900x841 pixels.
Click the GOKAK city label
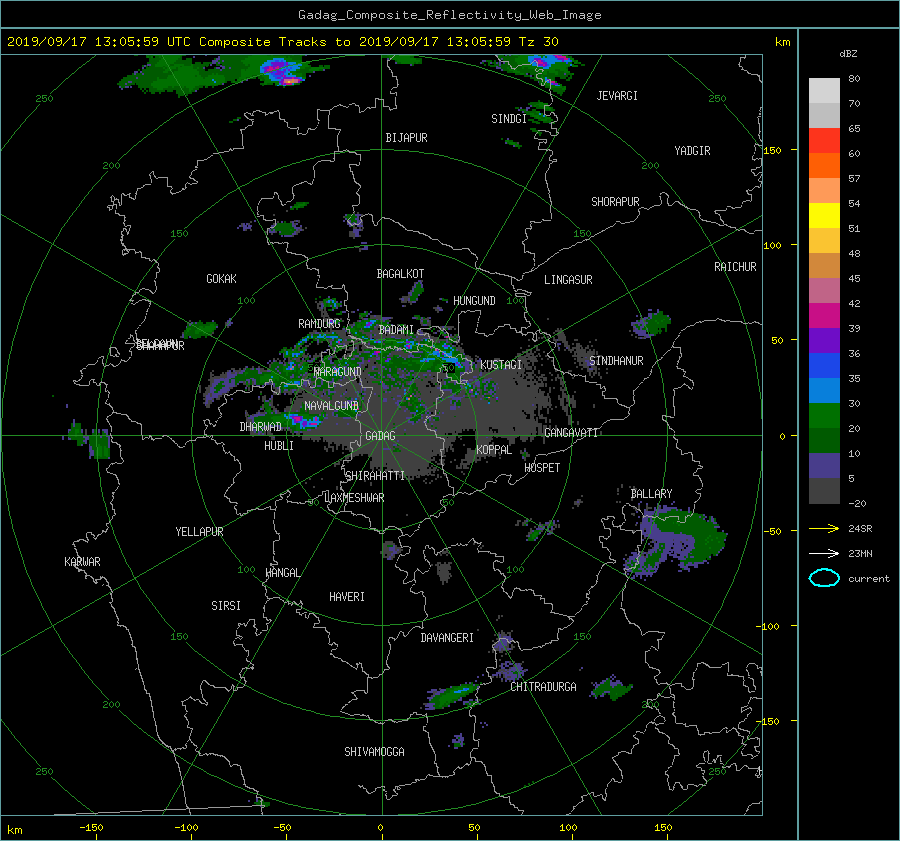[x=222, y=279]
